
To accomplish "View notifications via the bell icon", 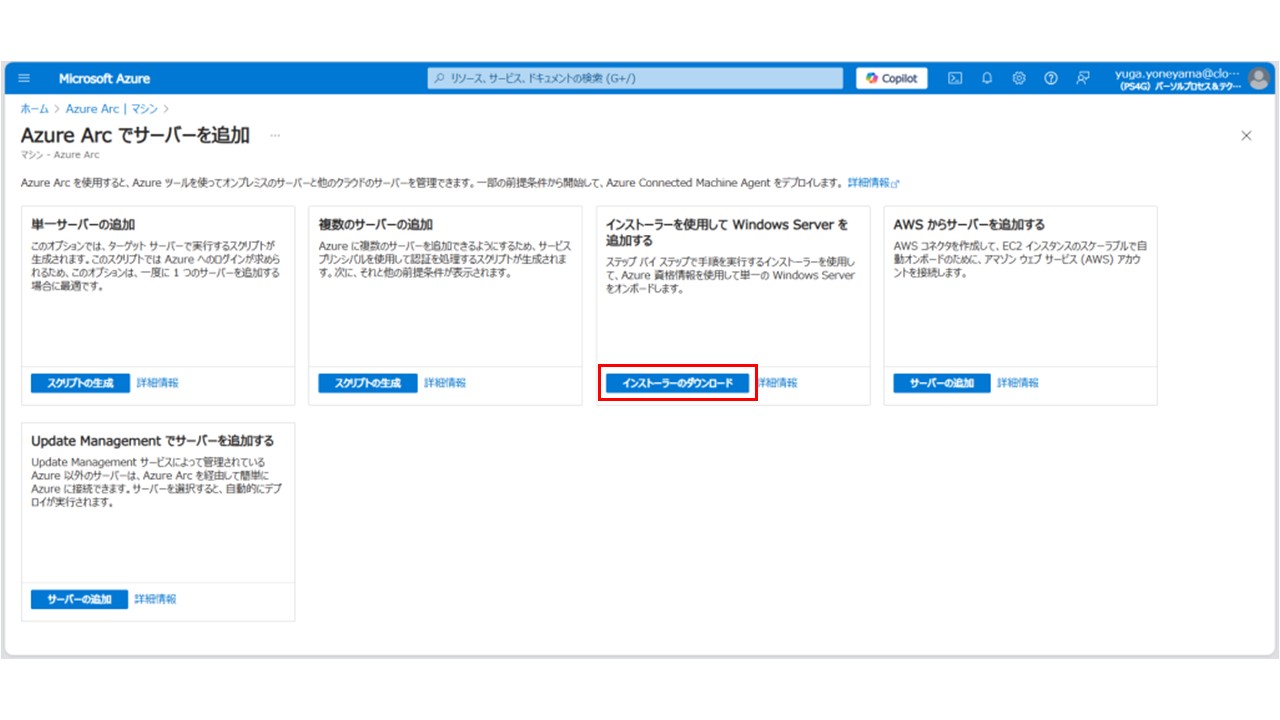I will [x=986, y=78].
